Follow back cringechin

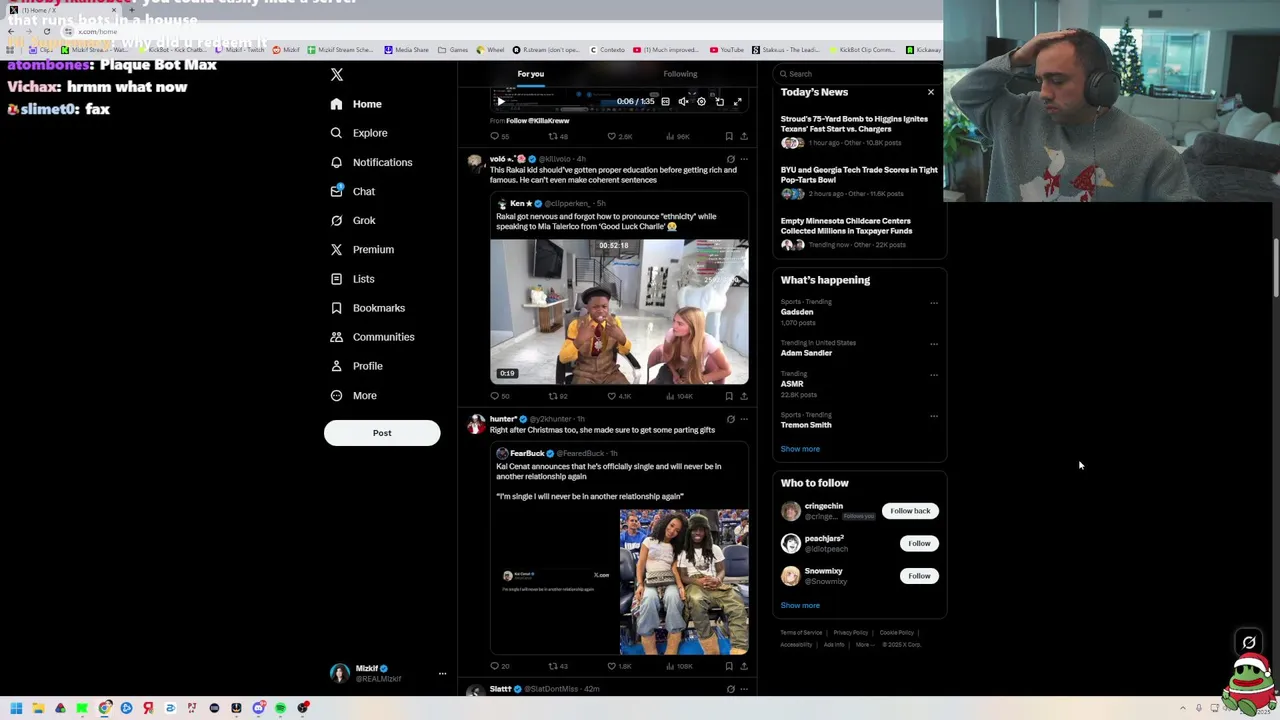point(910,511)
